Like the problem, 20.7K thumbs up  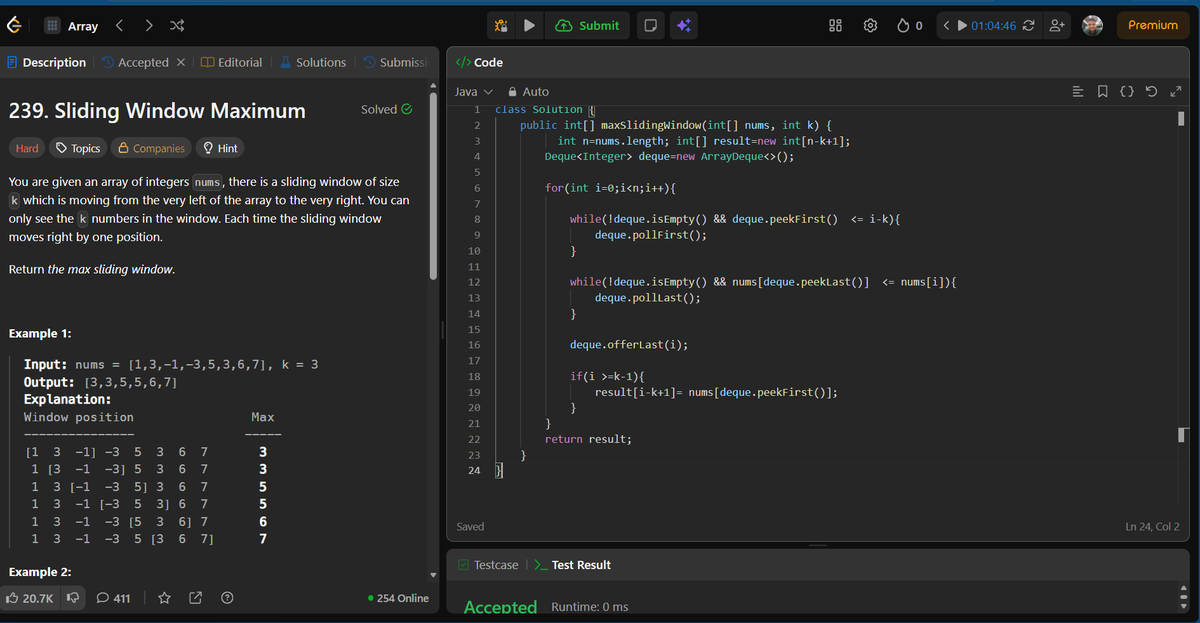[31, 598]
